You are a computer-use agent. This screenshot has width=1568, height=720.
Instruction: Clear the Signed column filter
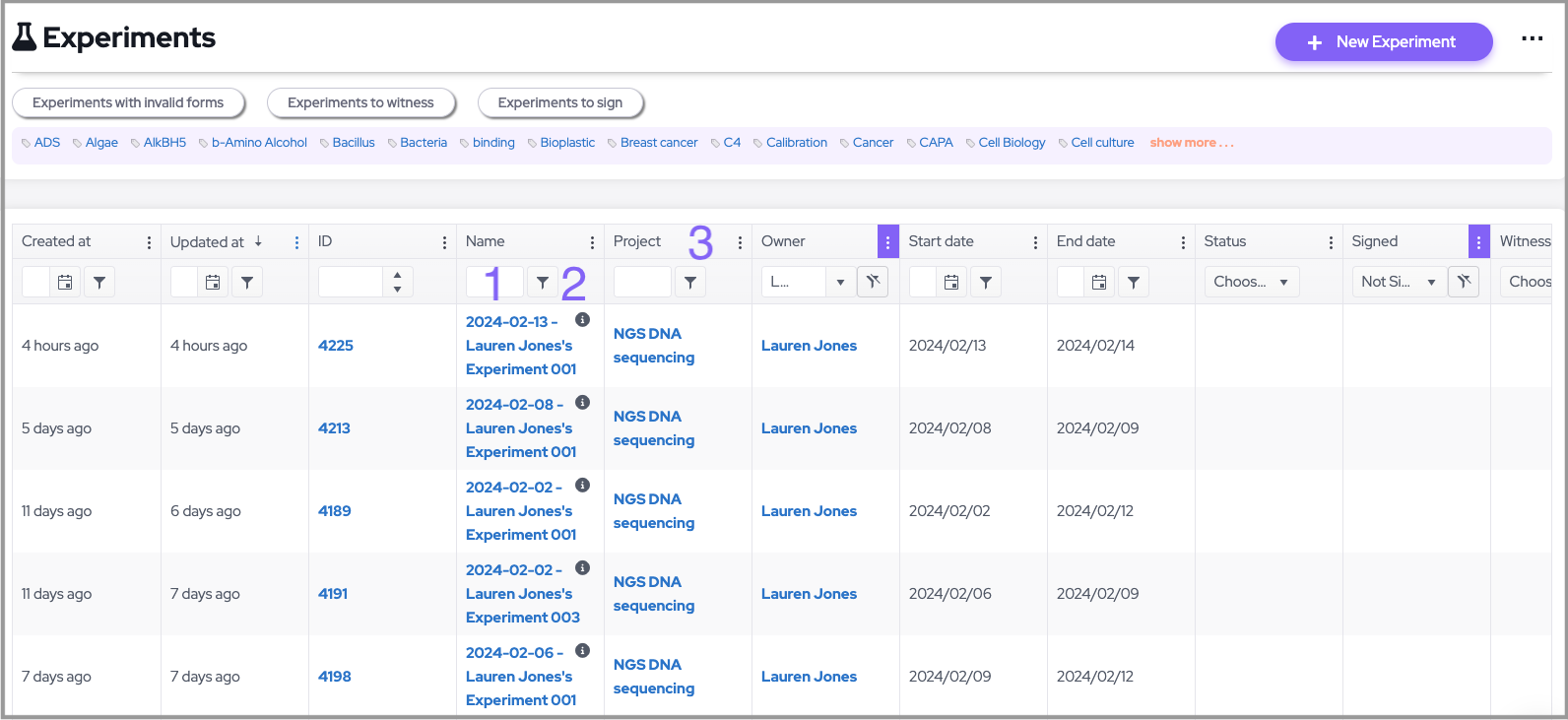point(1464,282)
